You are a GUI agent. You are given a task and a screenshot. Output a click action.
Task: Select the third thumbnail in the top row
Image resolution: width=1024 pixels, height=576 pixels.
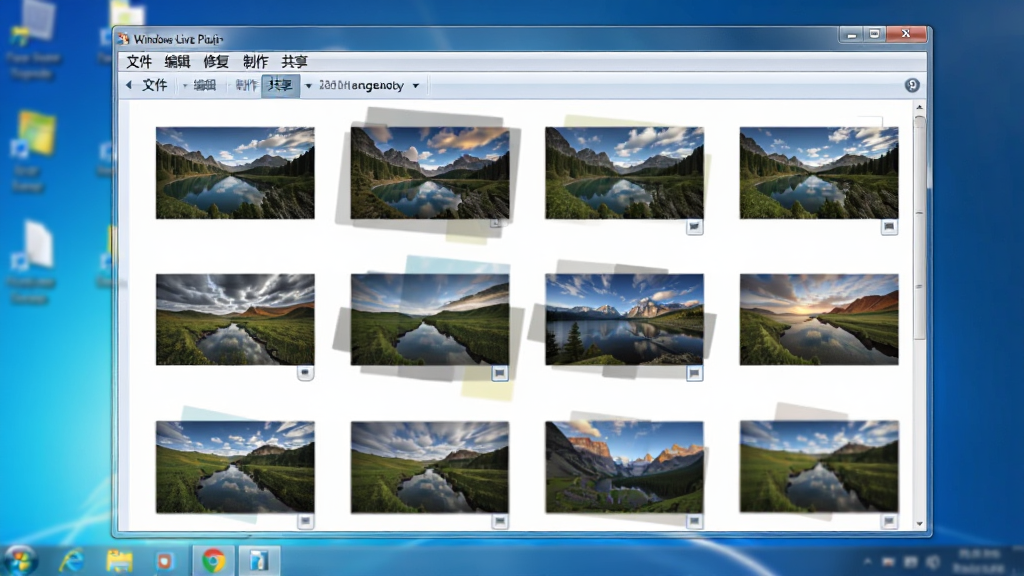[624, 173]
